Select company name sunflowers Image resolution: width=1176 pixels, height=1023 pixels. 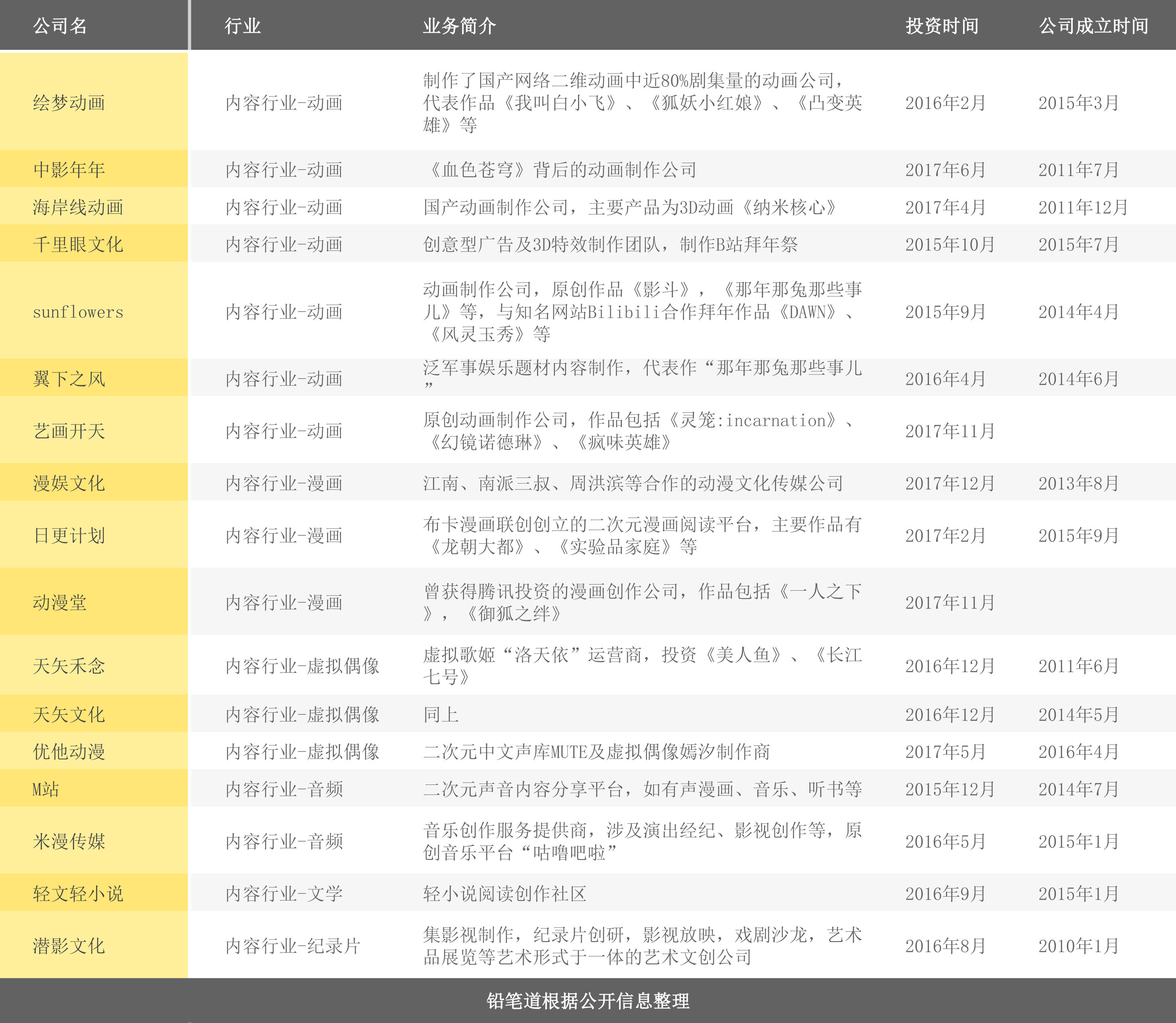[x=78, y=312]
